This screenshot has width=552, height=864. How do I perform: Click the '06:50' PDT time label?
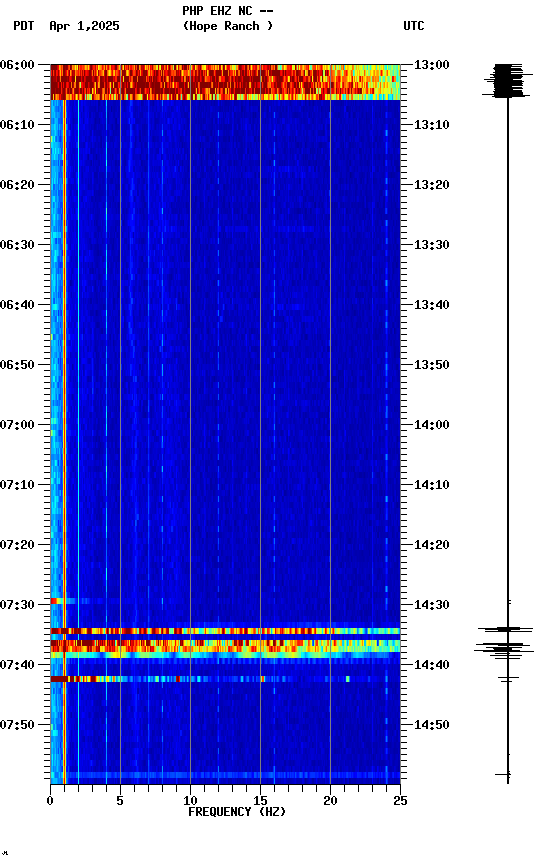(x=17, y=365)
